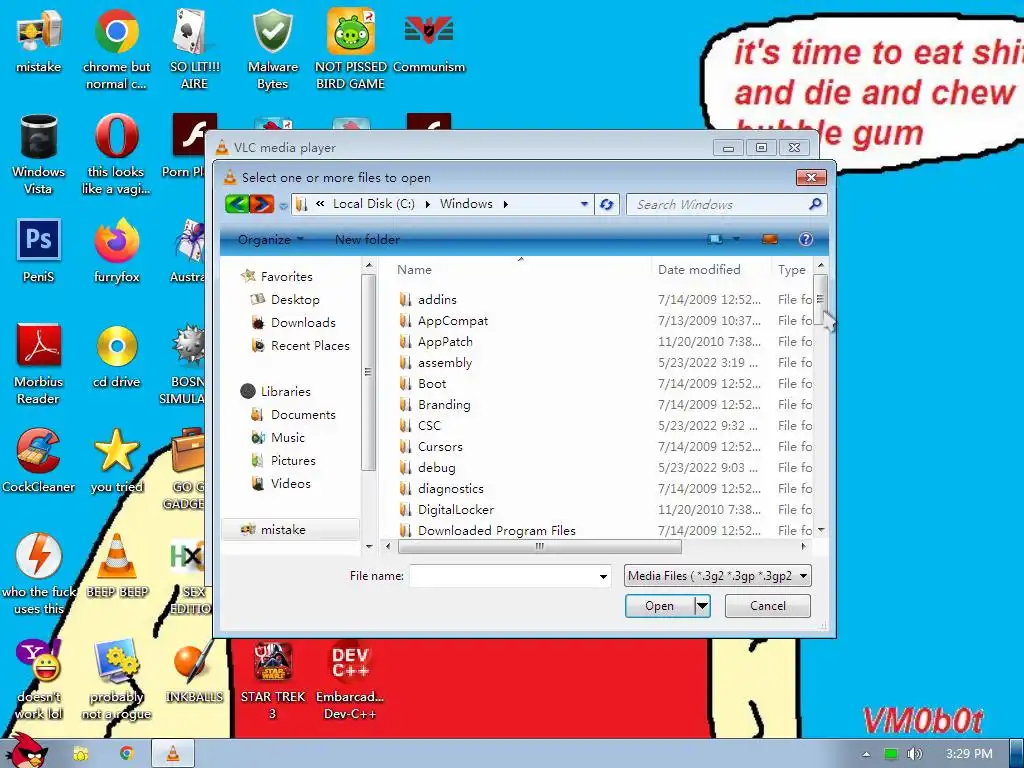Open the Windows Vista recycle bin icon
Screen dimensions: 1024x768
[x=39, y=154]
